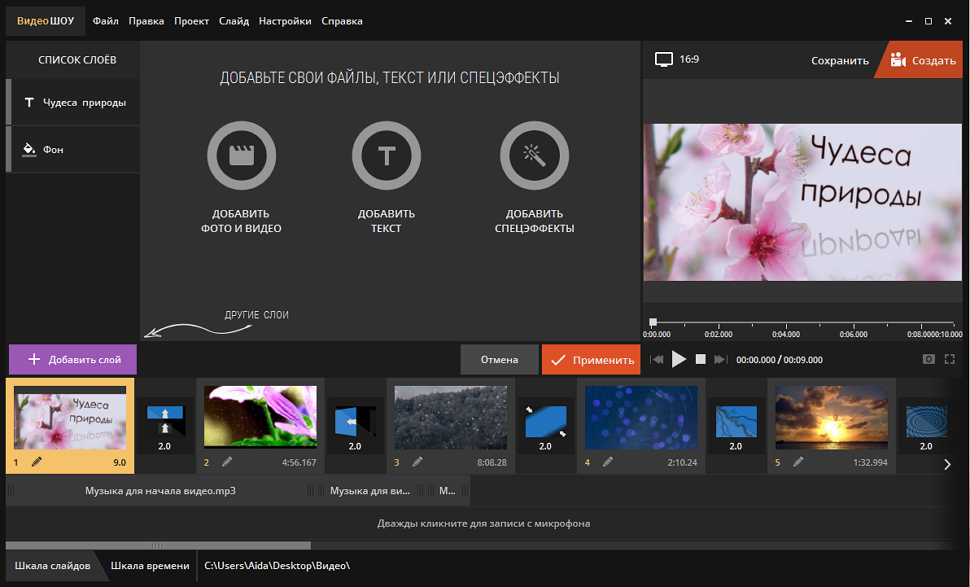Image resolution: width=970 pixels, height=587 pixels.
Task: Click the pencil edit icon on slide 5
Action: 798,462
